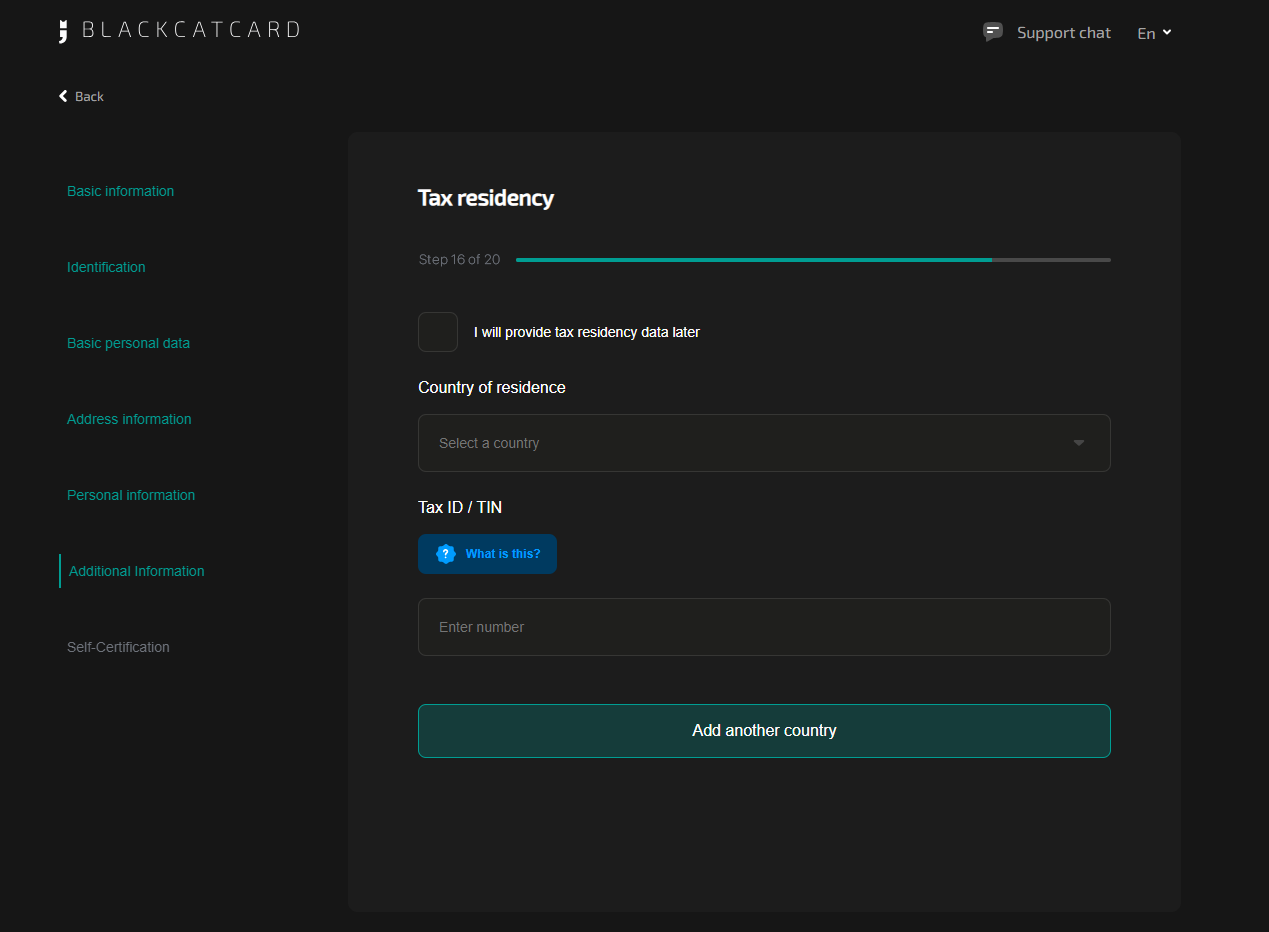The height and width of the screenshot is (932, 1269).
Task: Click the blue question mark icon
Action: click(x=446, y=554)
